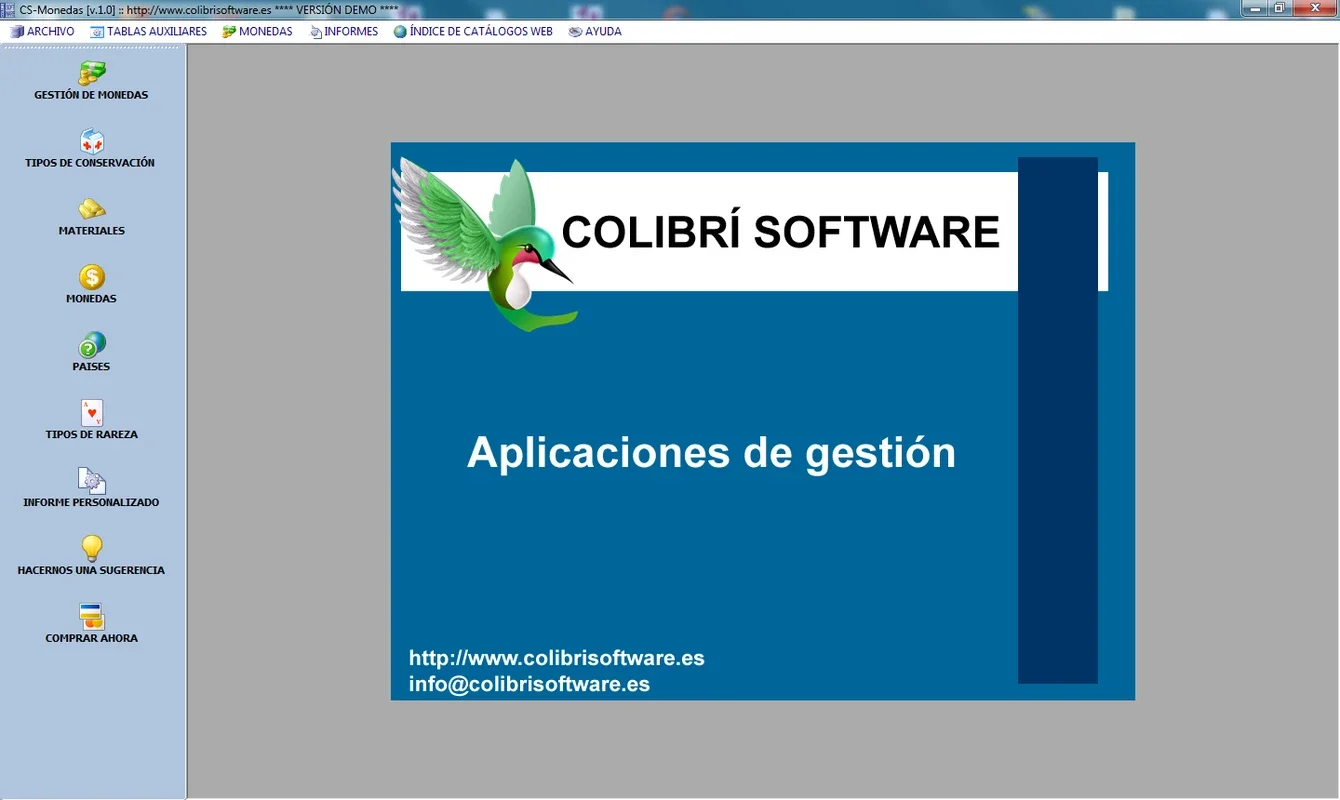Open Tipos de Conservación first-aid icon
This screenshot has width=1340, height=800.
92,141
